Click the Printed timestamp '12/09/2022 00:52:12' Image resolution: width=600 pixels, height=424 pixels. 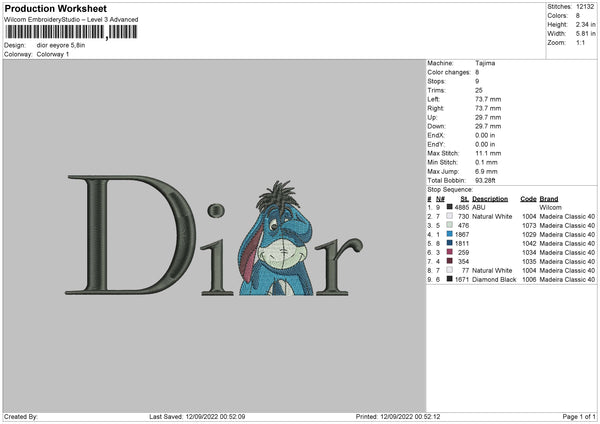410,417
